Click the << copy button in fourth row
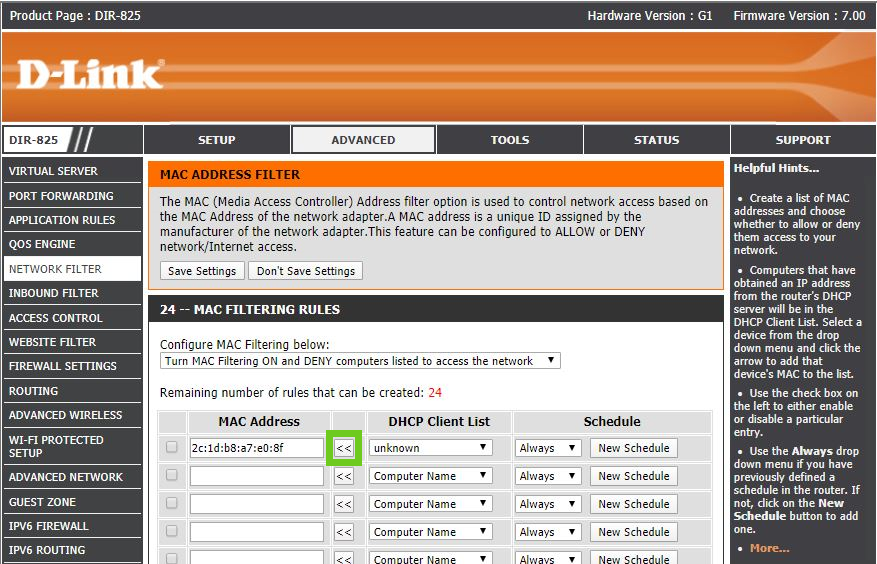877x564 pixels. tap(344, 532)
